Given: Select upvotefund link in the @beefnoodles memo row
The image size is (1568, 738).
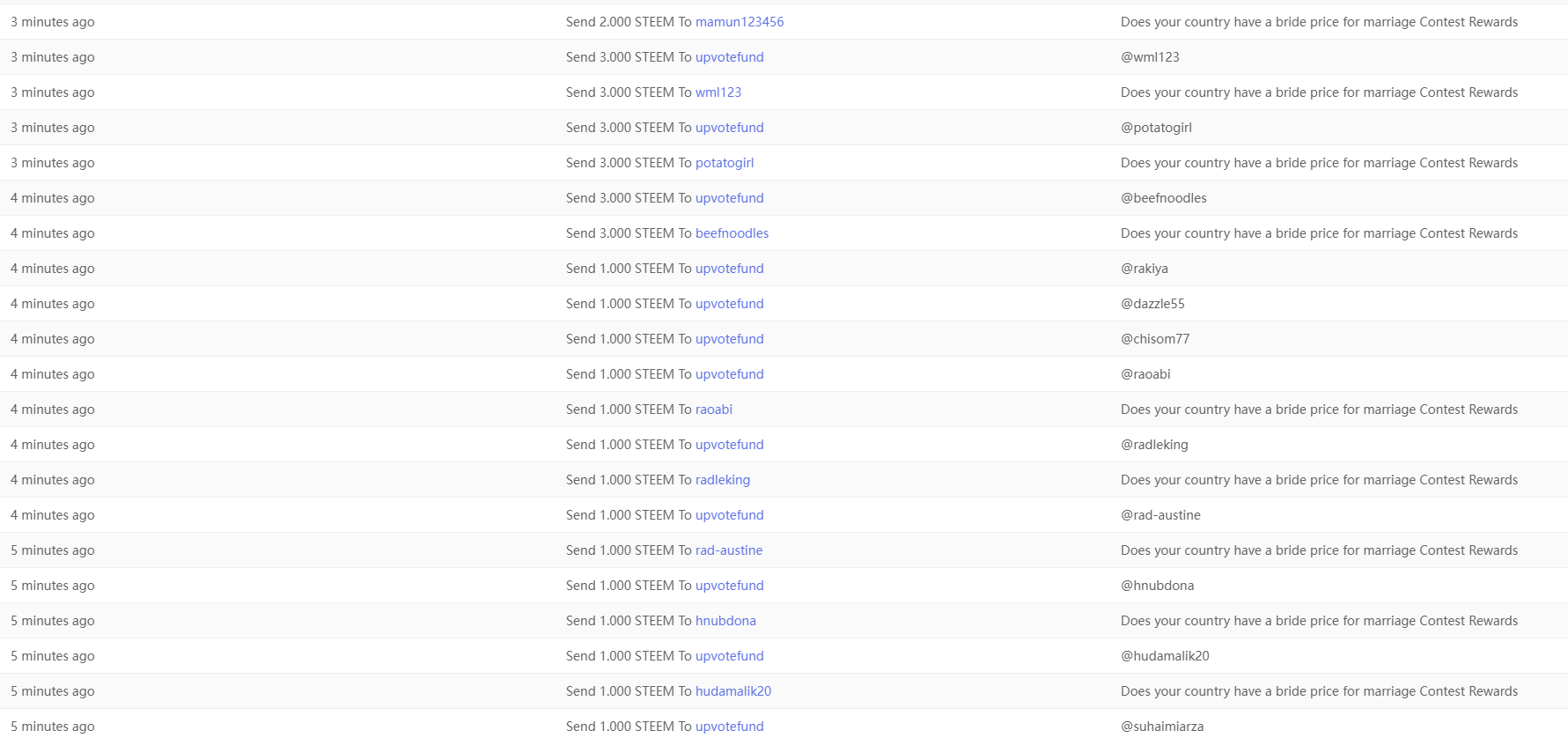Looking at the screenshot, I should pyautogui.click(x=730, y=198).
